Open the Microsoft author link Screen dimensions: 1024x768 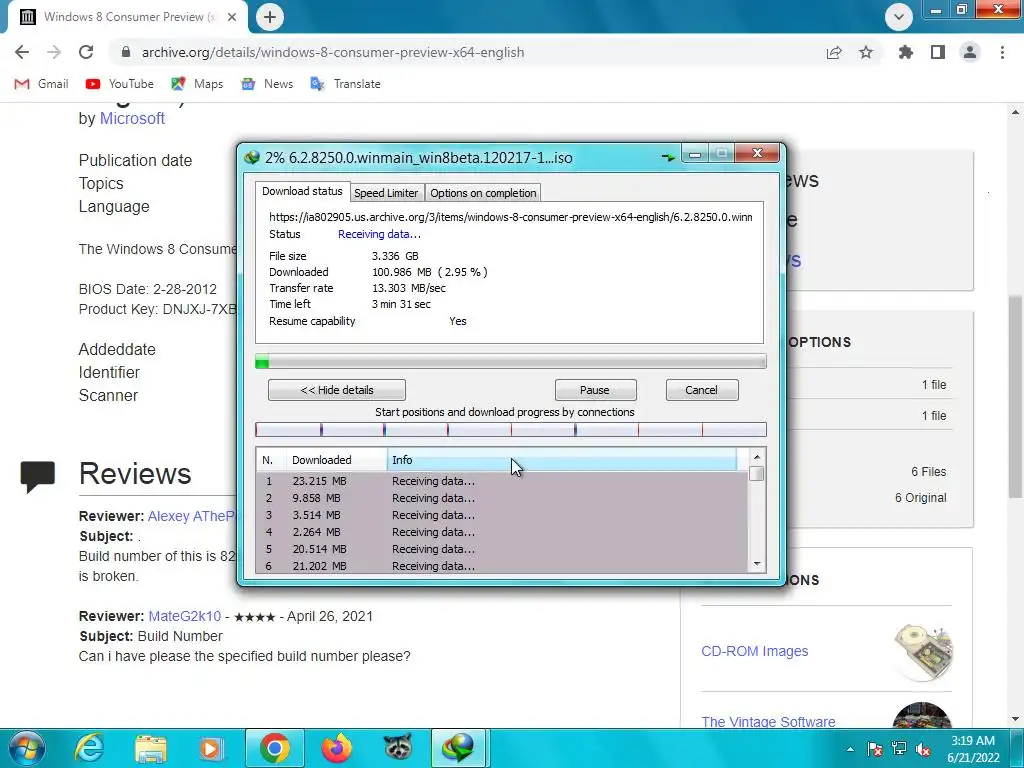click(x=132, y=118)
